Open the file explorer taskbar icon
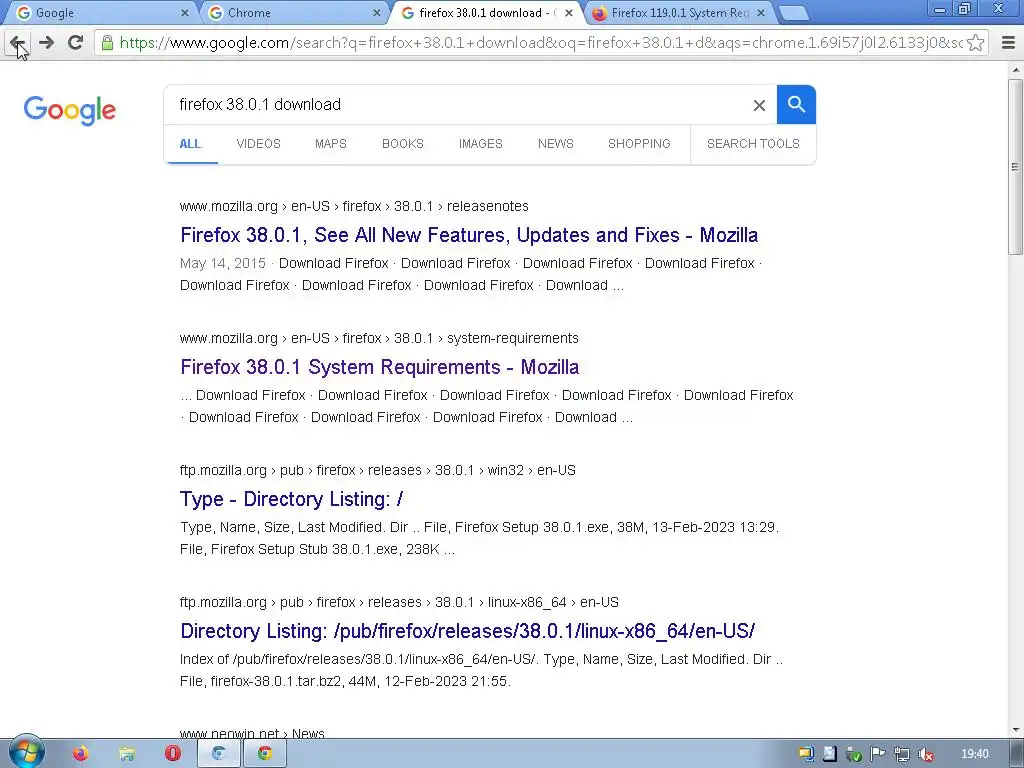Image resolution: width=1024 pixels, height=768 pixels. (x=127, y=754)
